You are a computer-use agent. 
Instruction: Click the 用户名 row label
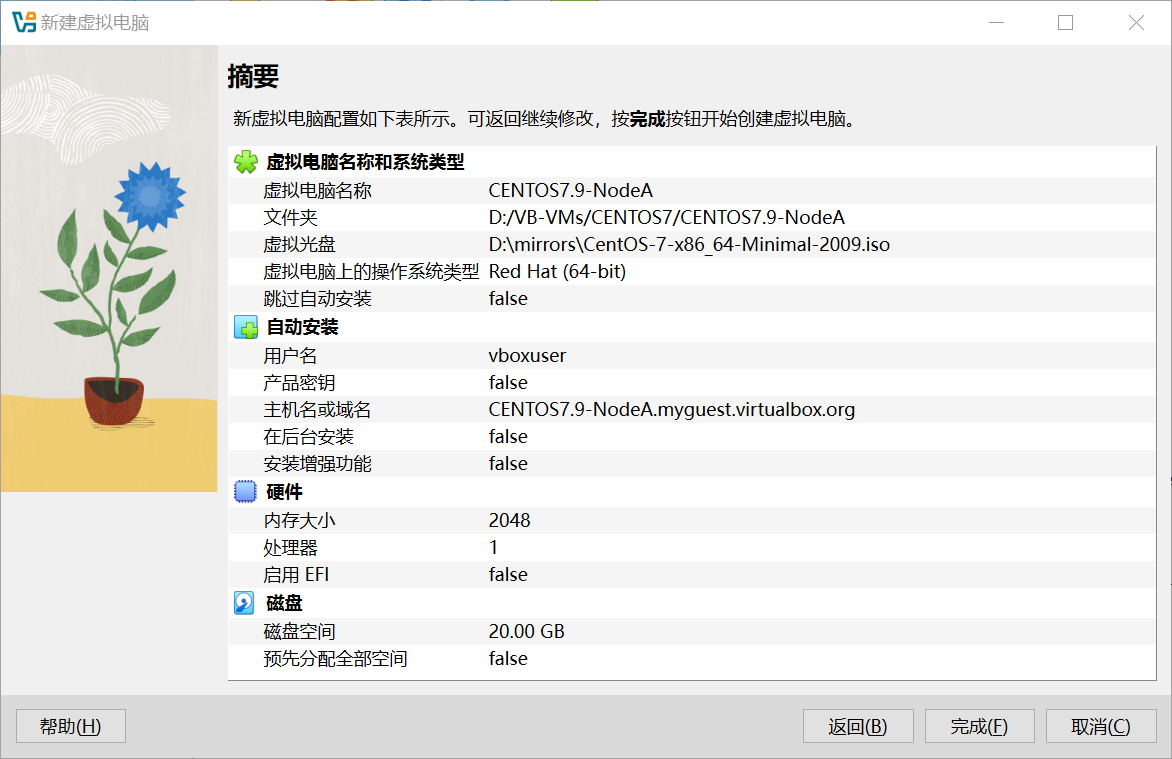(x=291, y=356)
